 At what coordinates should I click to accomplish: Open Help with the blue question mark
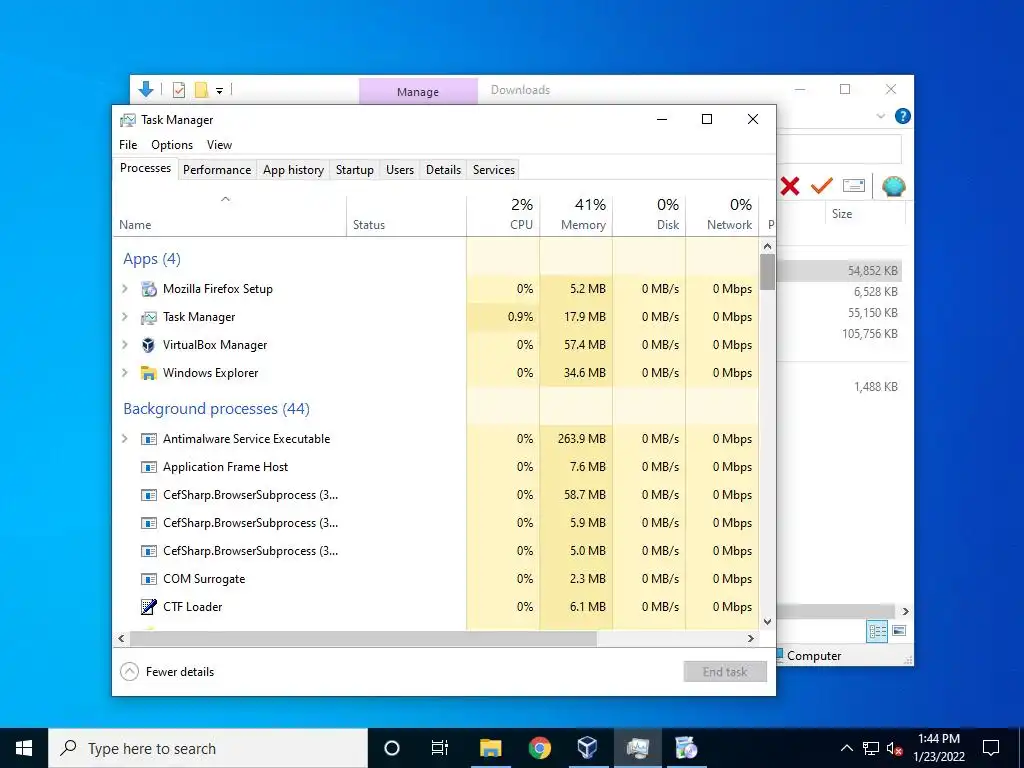tap(903, 116)
